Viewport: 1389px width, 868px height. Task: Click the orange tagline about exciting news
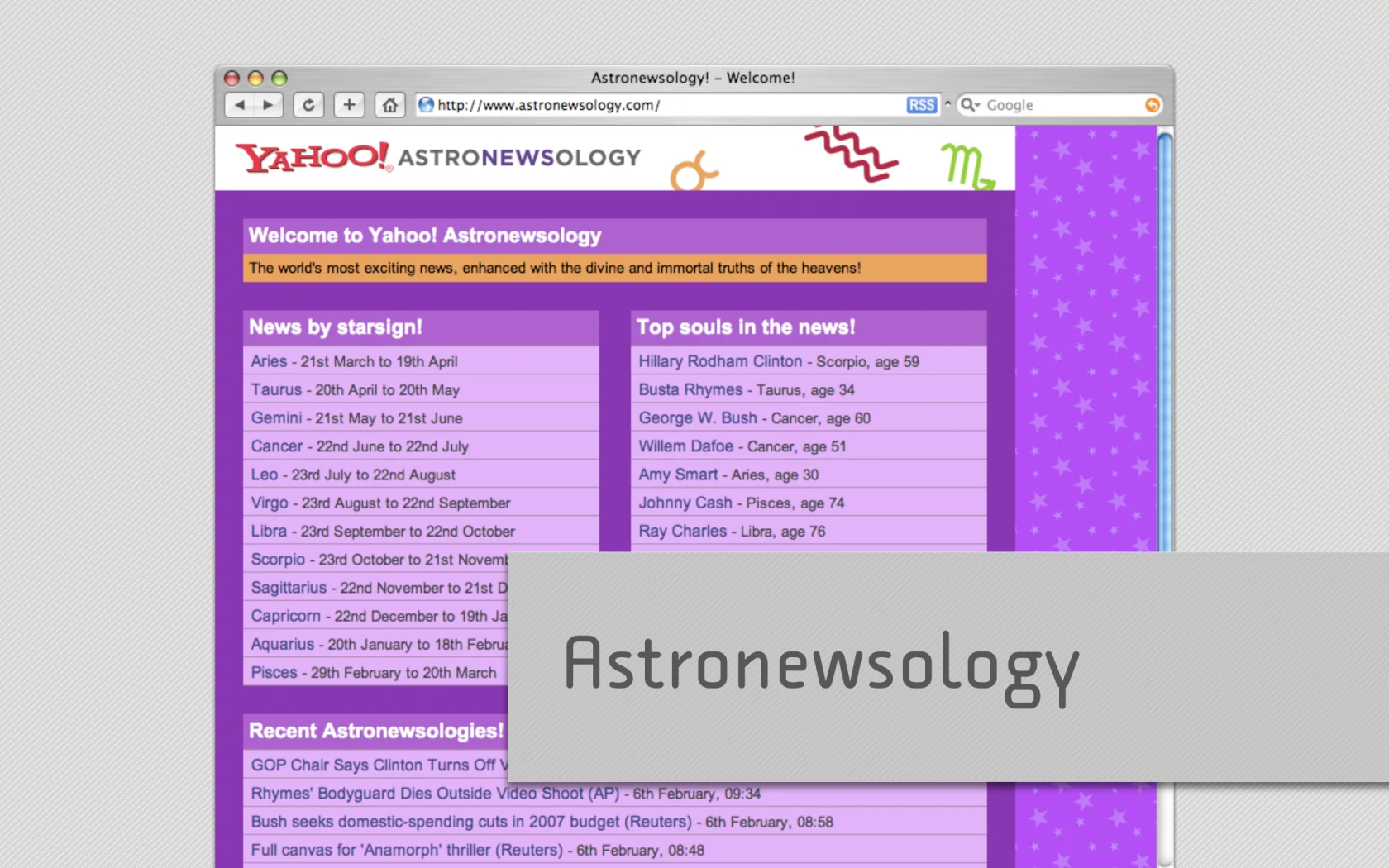pyautogui.click(x=555, y=268)
